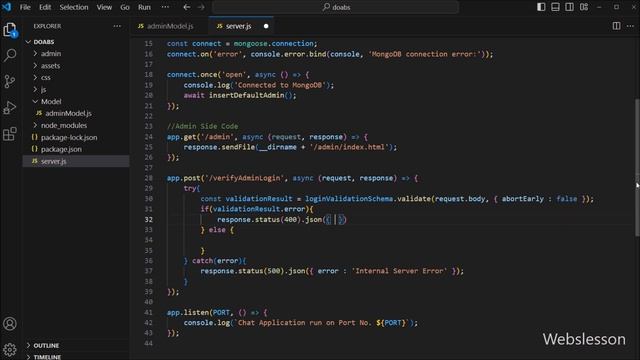This screenshot has width=640, height=360.
Task: Open the Run and Debug view
Action: [10, 108]
